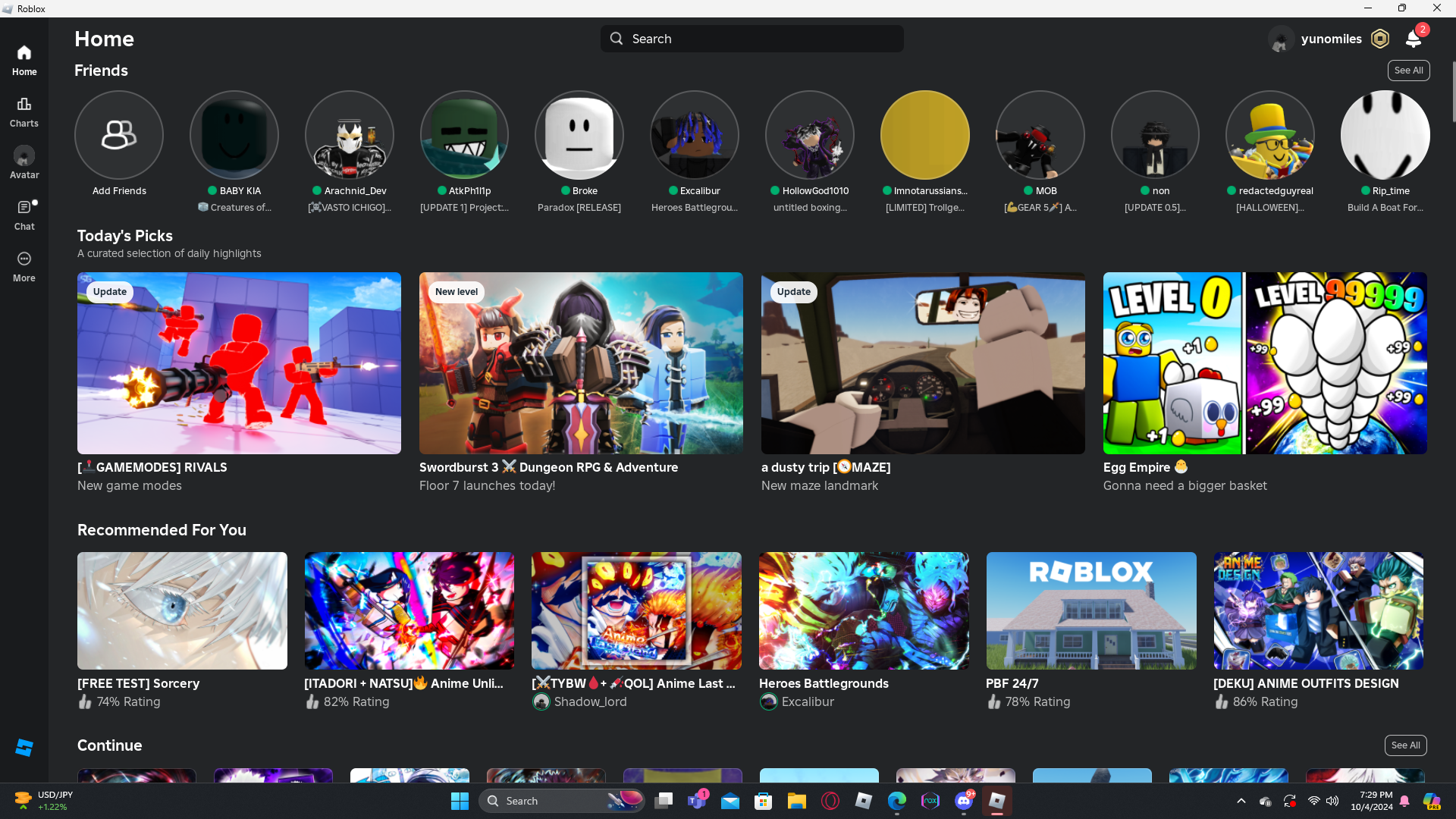
Task: Open Swordburst 3 game thumbnail
Action: (581, 363)
